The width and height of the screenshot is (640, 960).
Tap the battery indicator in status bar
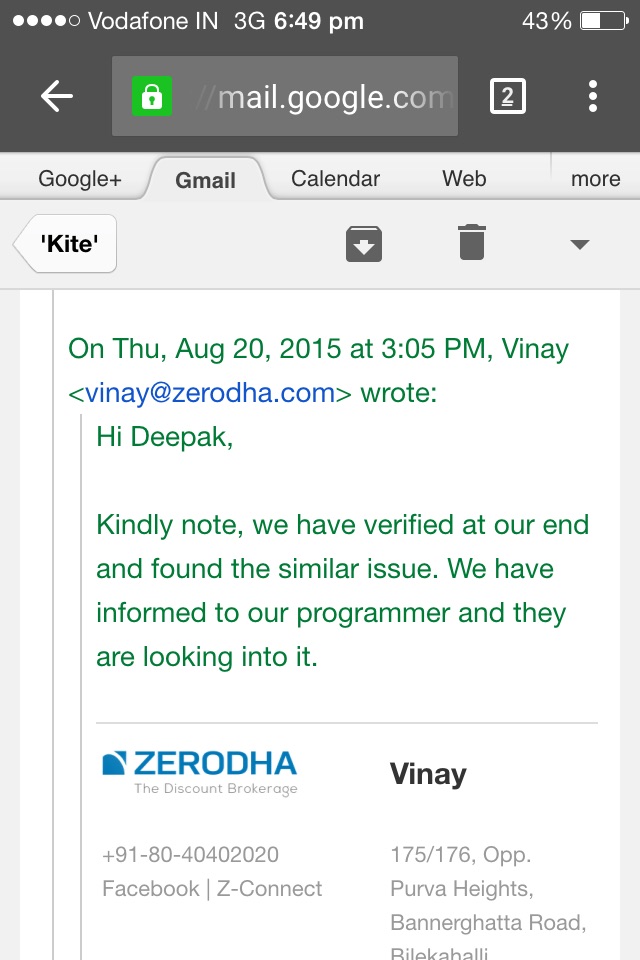[x=604, y=21]
